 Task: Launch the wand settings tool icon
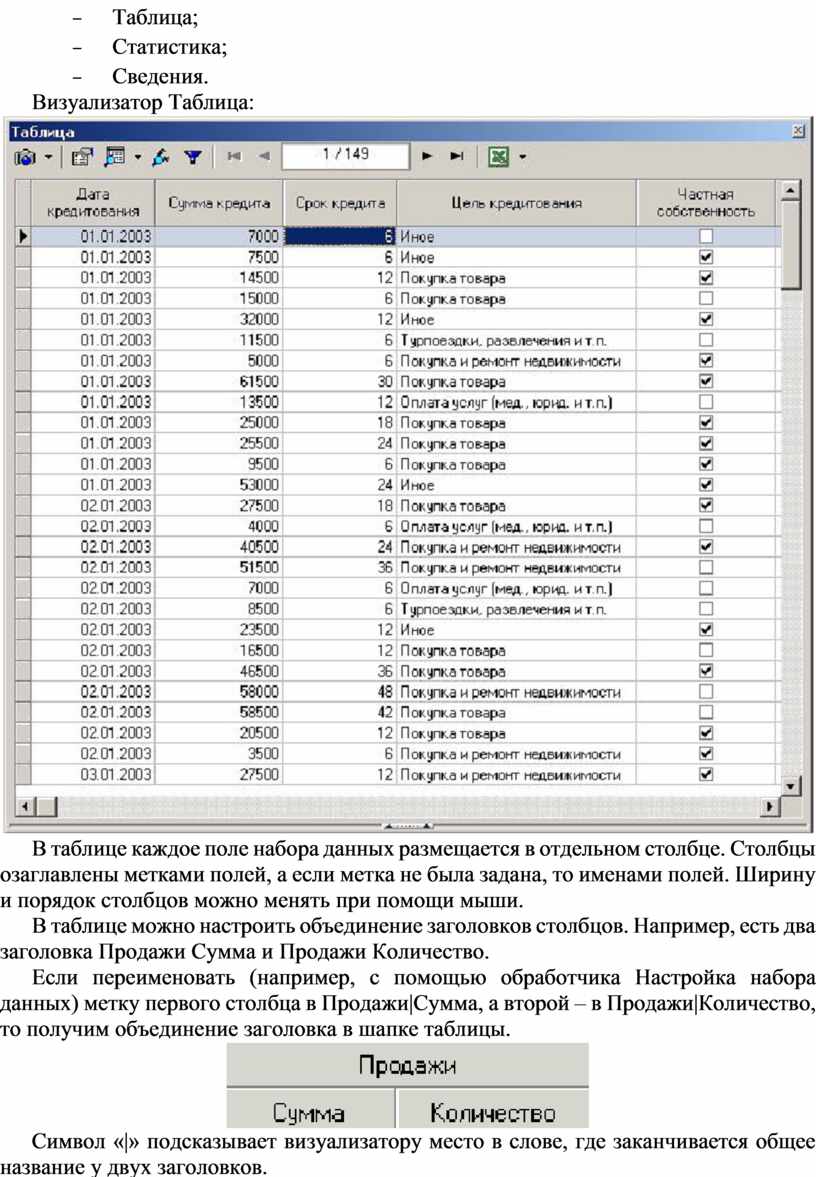(161, 157)
